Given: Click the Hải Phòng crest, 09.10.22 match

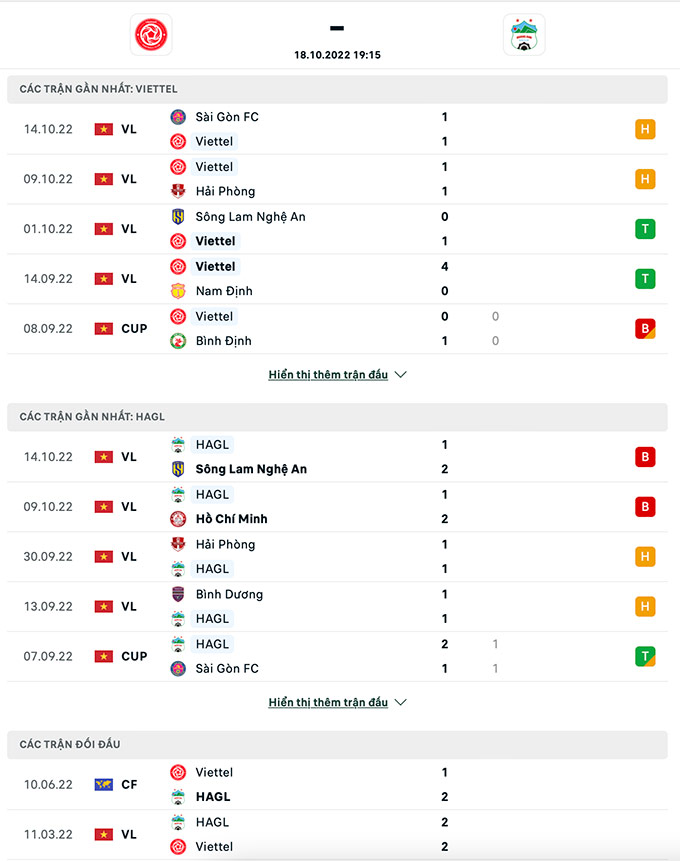Looking at the screenshot, I should point(178,191).
